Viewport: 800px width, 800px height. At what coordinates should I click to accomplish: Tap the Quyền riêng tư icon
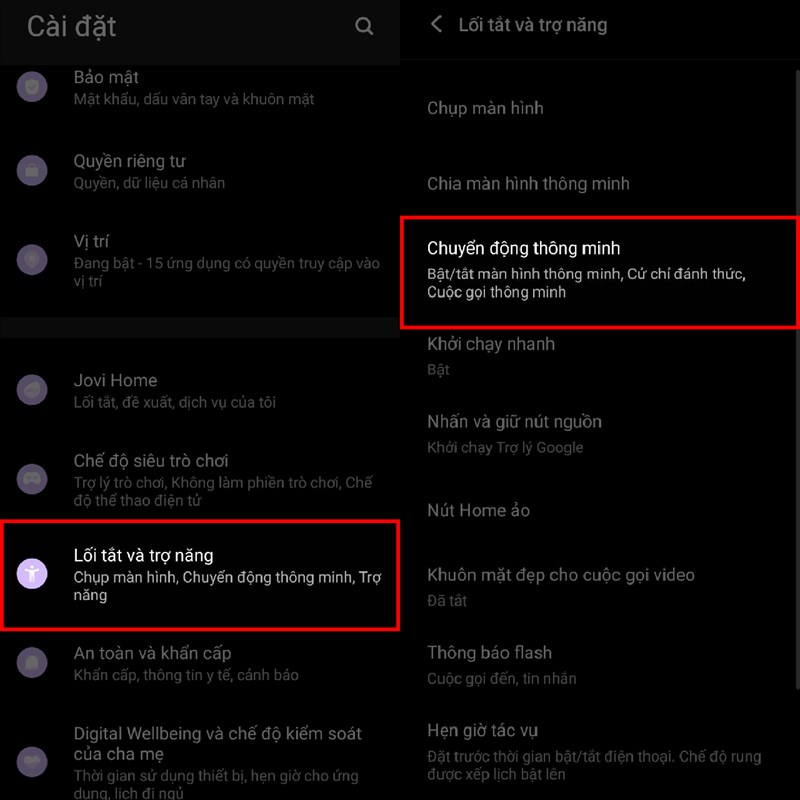32,170
